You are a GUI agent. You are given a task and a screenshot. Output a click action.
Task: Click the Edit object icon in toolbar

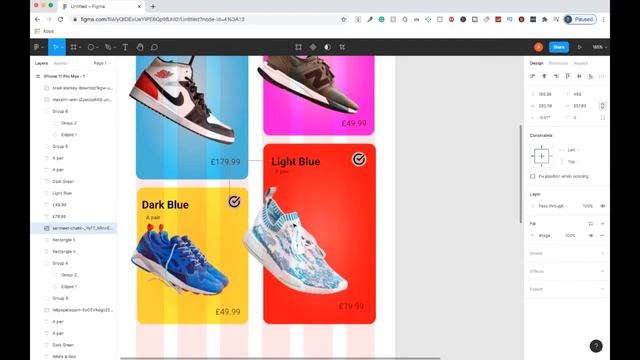tap(298, 47)
